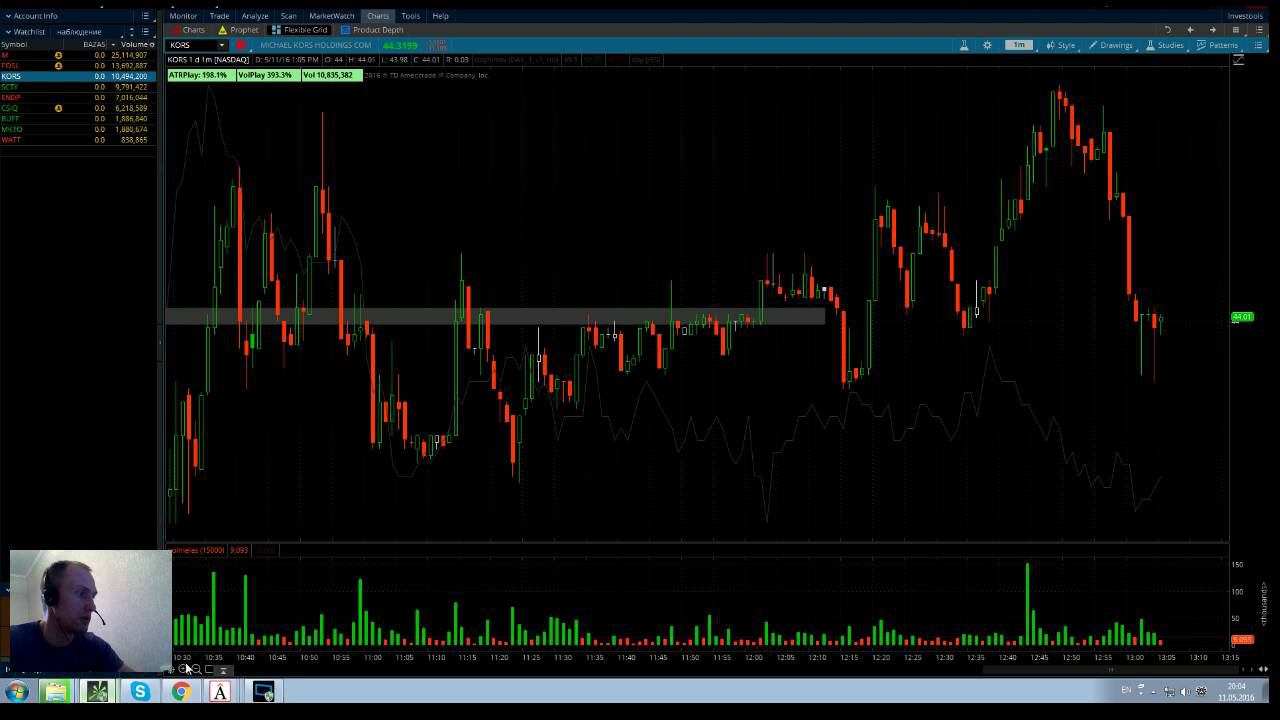Image resolution: width=1280 pixels, height=720 pixels.
Task: Open the Prophet sub-tab
Action: (x=238, y=30)
